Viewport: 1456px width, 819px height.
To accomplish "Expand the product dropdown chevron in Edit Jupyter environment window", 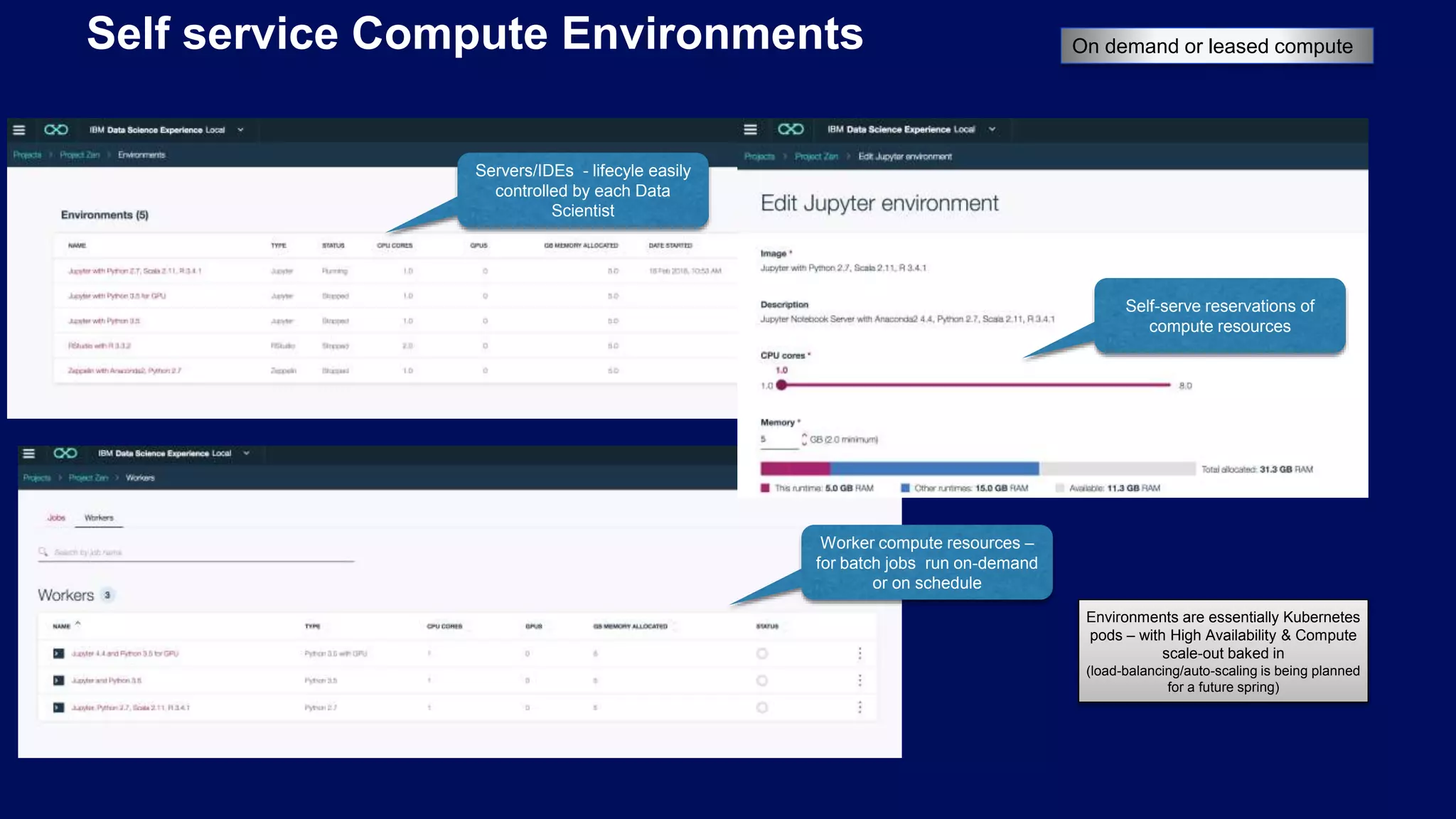I will point(992,129).
